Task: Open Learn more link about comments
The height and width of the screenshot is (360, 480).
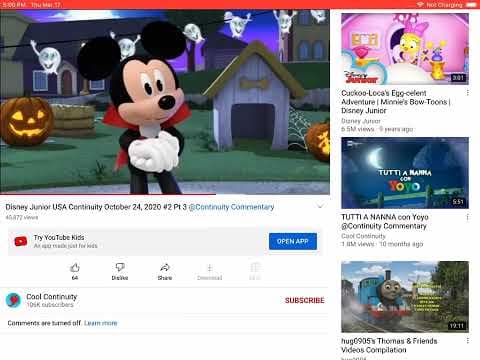Action: click(101, 323)
